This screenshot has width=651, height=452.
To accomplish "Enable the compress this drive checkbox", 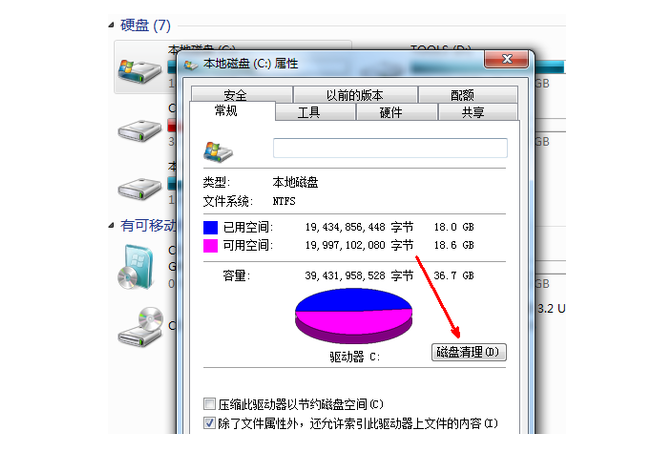I will [x=209, y=403].
